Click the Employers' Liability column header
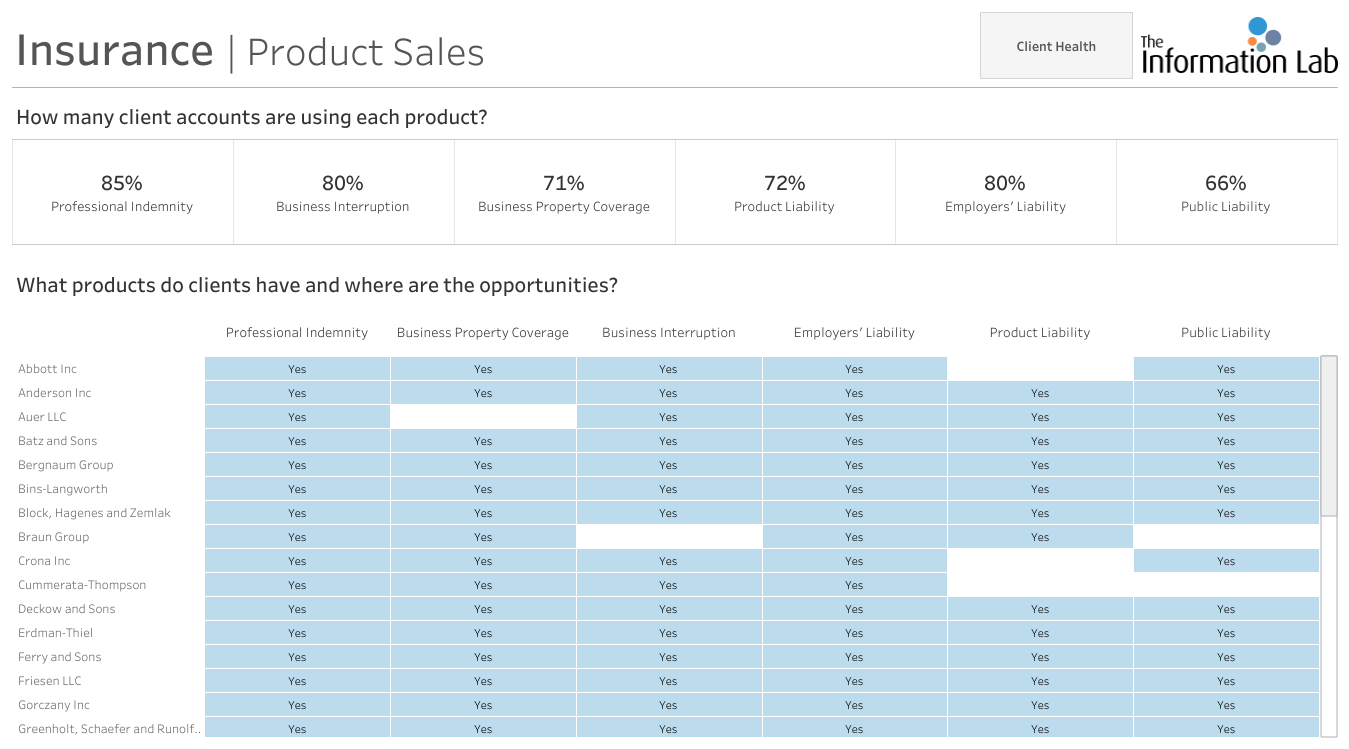The width and height of the screenshot is (1349, 749). (x=854, y=333)
